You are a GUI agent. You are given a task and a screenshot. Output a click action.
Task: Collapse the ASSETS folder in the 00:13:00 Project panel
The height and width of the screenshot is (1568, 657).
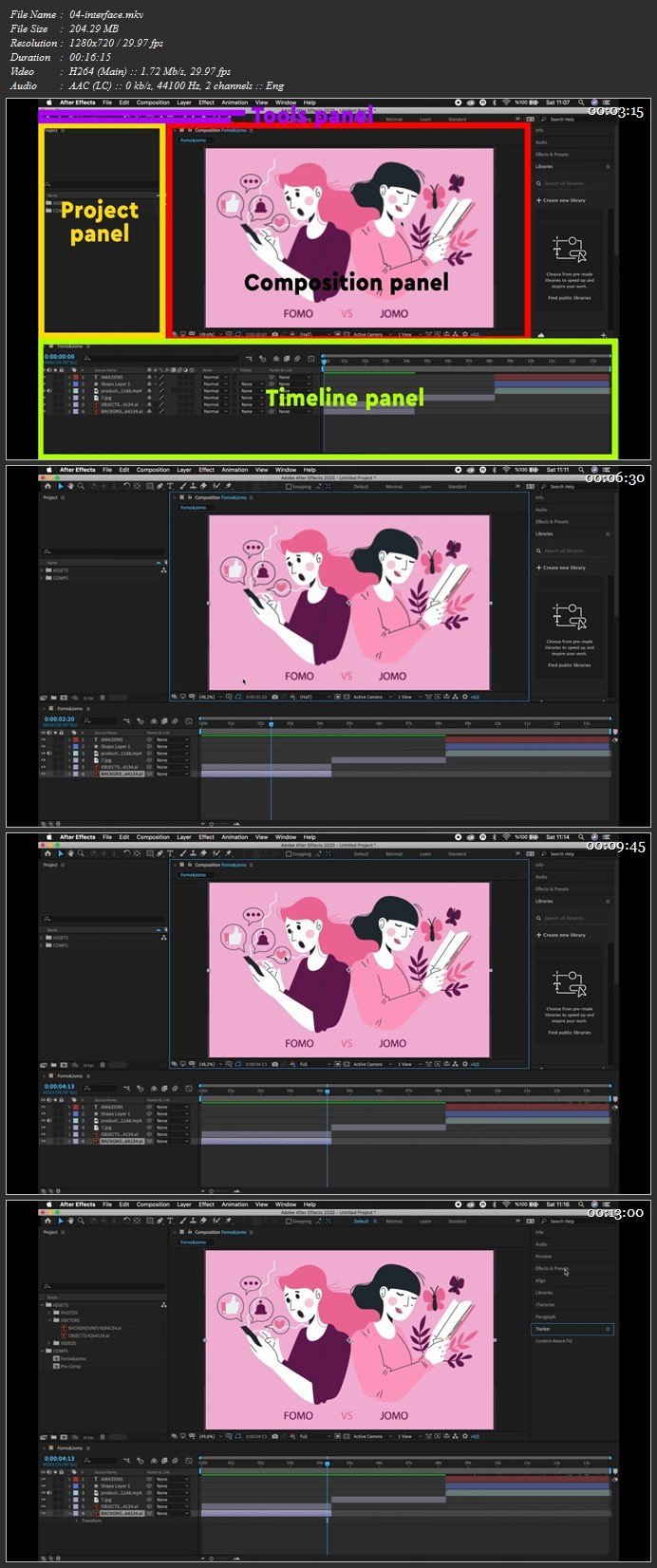[x=42, y=1305]
